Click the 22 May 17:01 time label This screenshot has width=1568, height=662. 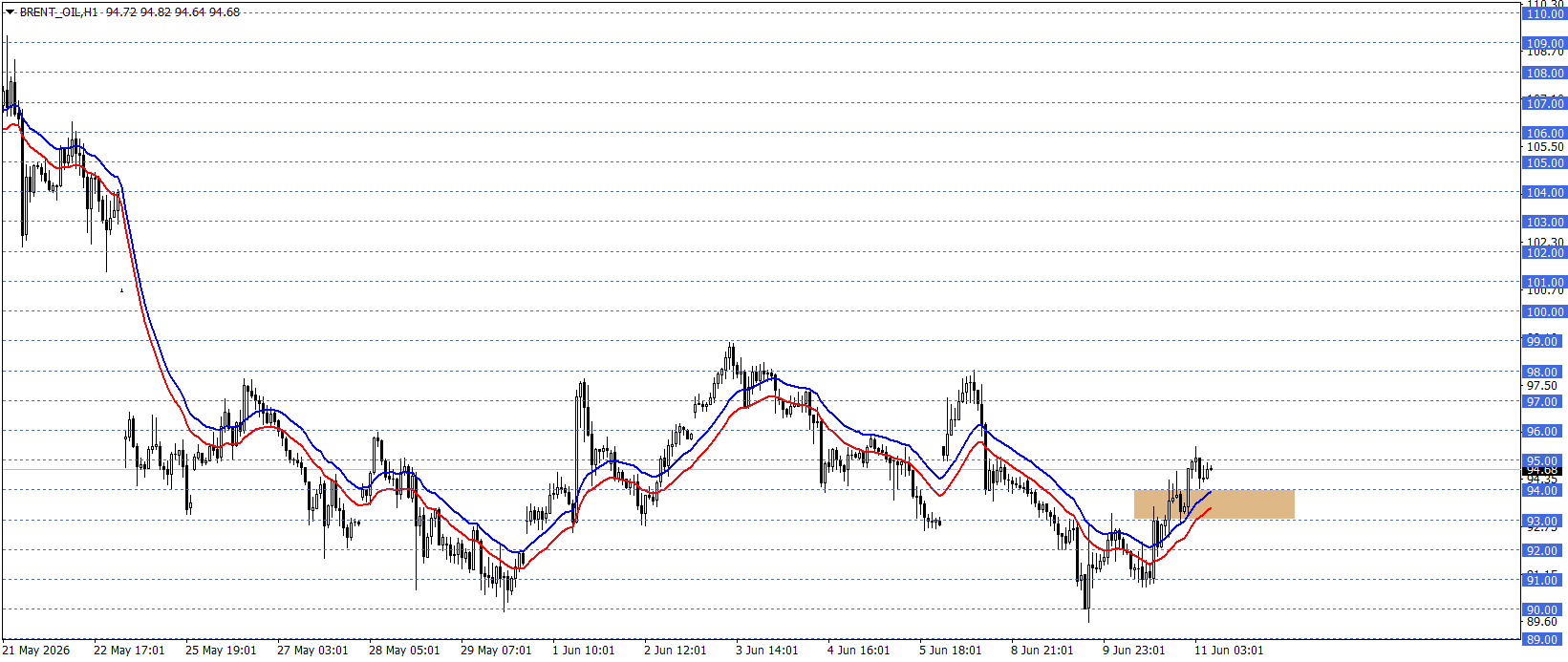click(129, 651)
